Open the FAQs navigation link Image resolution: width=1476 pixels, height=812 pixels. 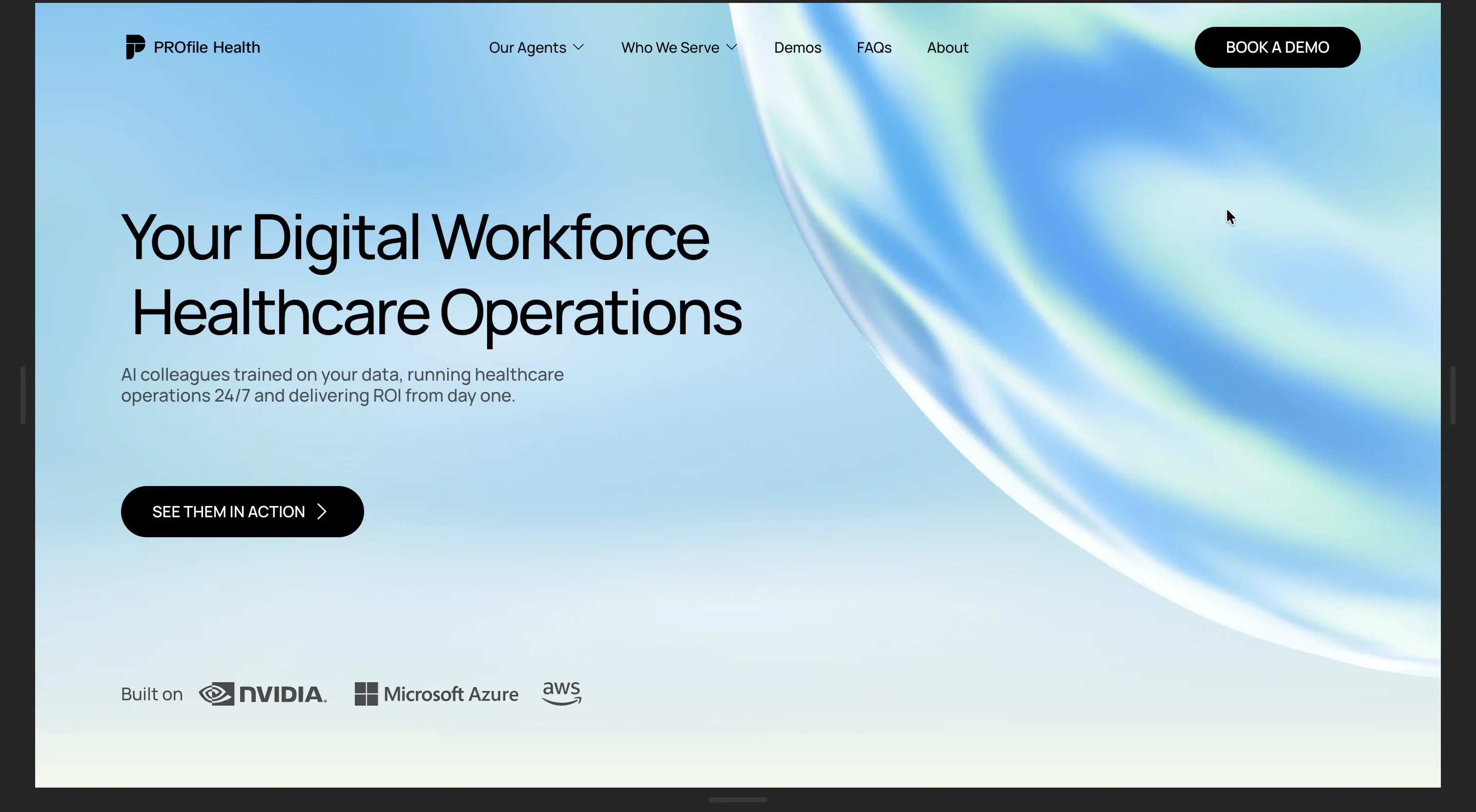pyautogui.click(x=874, y=47)
